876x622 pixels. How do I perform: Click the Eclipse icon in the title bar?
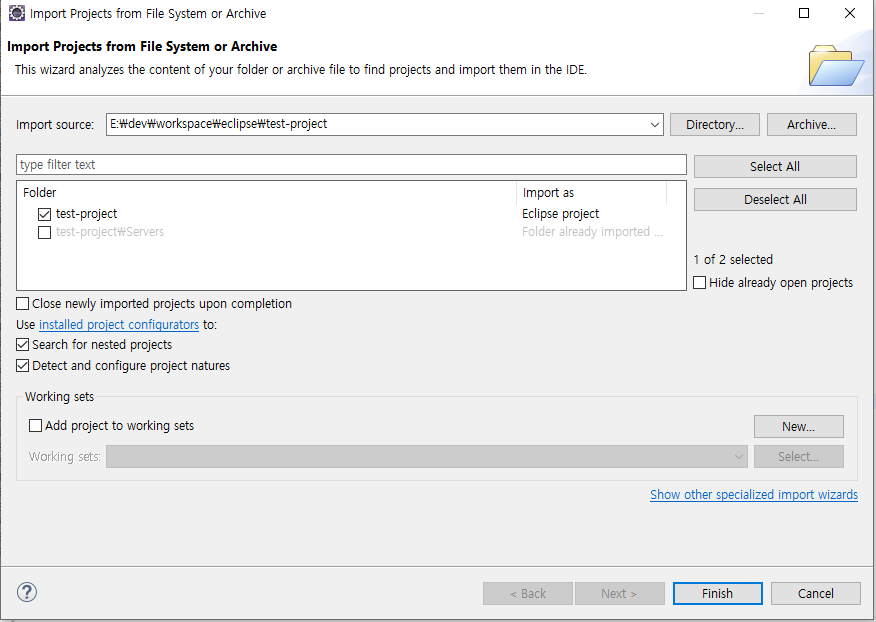pos(17,13)
